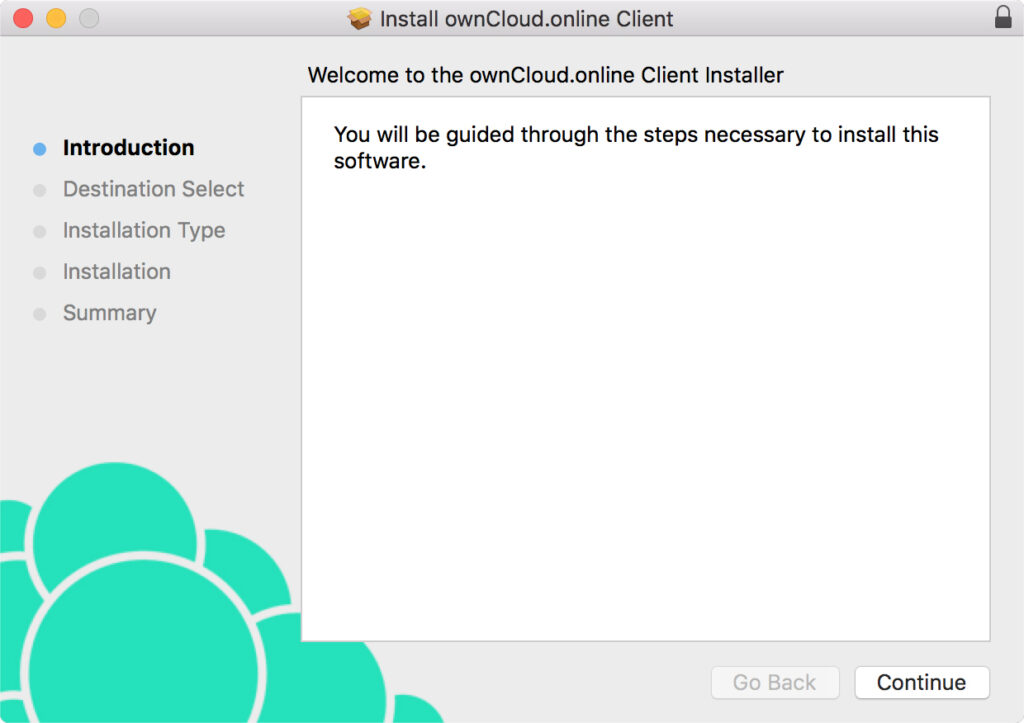The width and height of the screenshot is (1024, 723).
Task: Select the Installation Type step
Action: click(144, 231)
